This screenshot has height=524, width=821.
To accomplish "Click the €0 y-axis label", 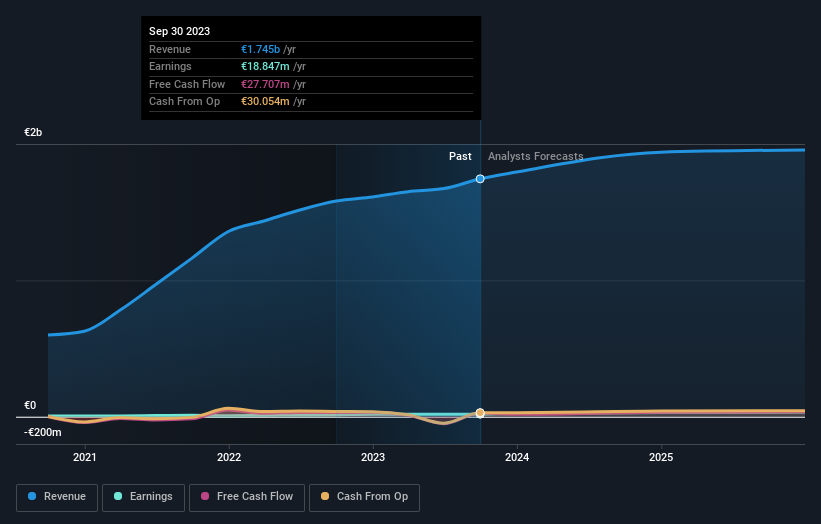I will click(30, 406).
